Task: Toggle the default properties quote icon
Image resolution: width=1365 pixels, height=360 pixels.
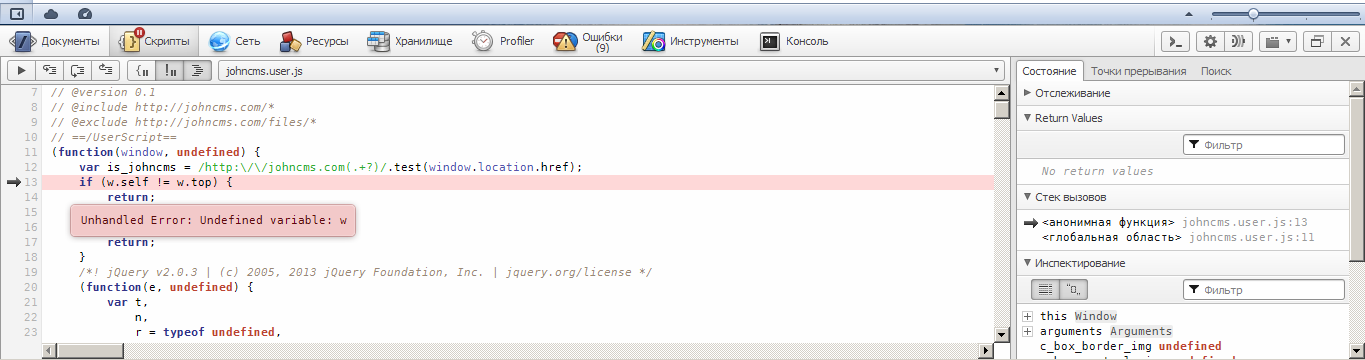Action: (1074, 290)
